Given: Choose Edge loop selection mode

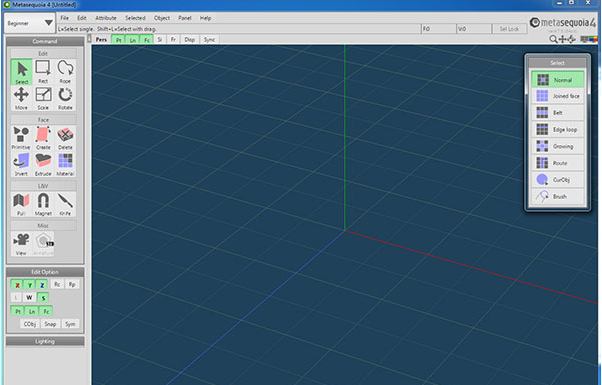Looking at the screenshot, I should coord(557,129).
